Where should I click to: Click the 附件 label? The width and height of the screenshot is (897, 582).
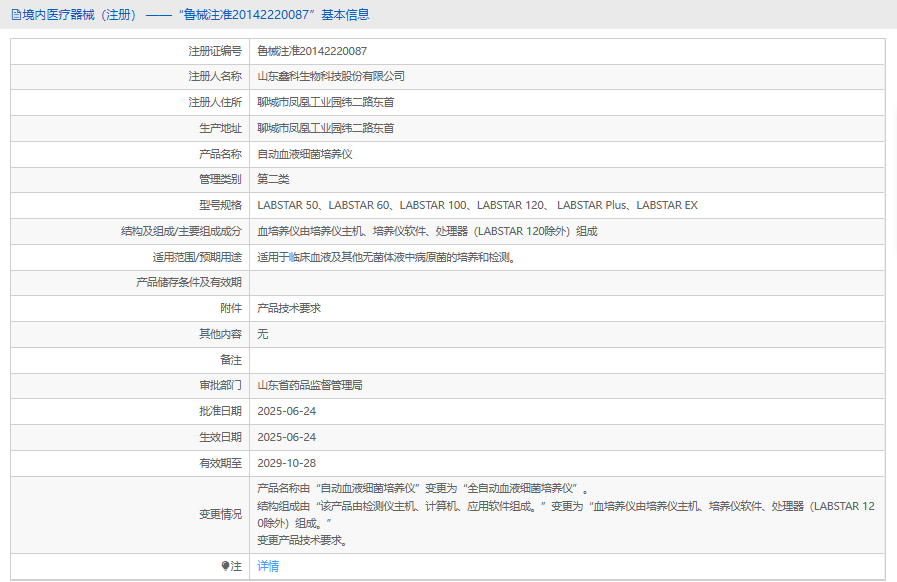pyautogui.click(x=231, y=308)
